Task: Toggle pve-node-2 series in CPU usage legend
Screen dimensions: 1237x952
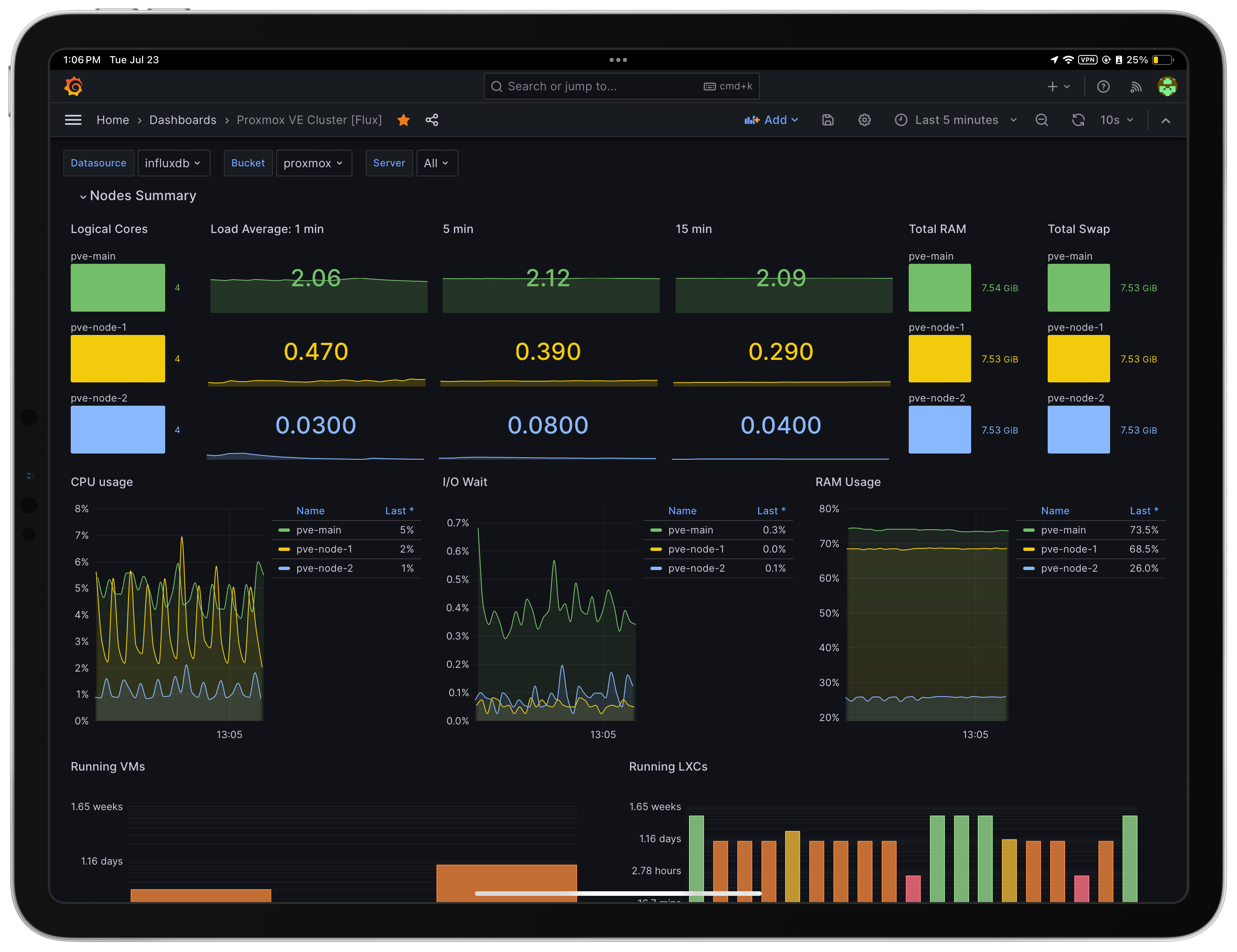Action: tap(325, 569)
